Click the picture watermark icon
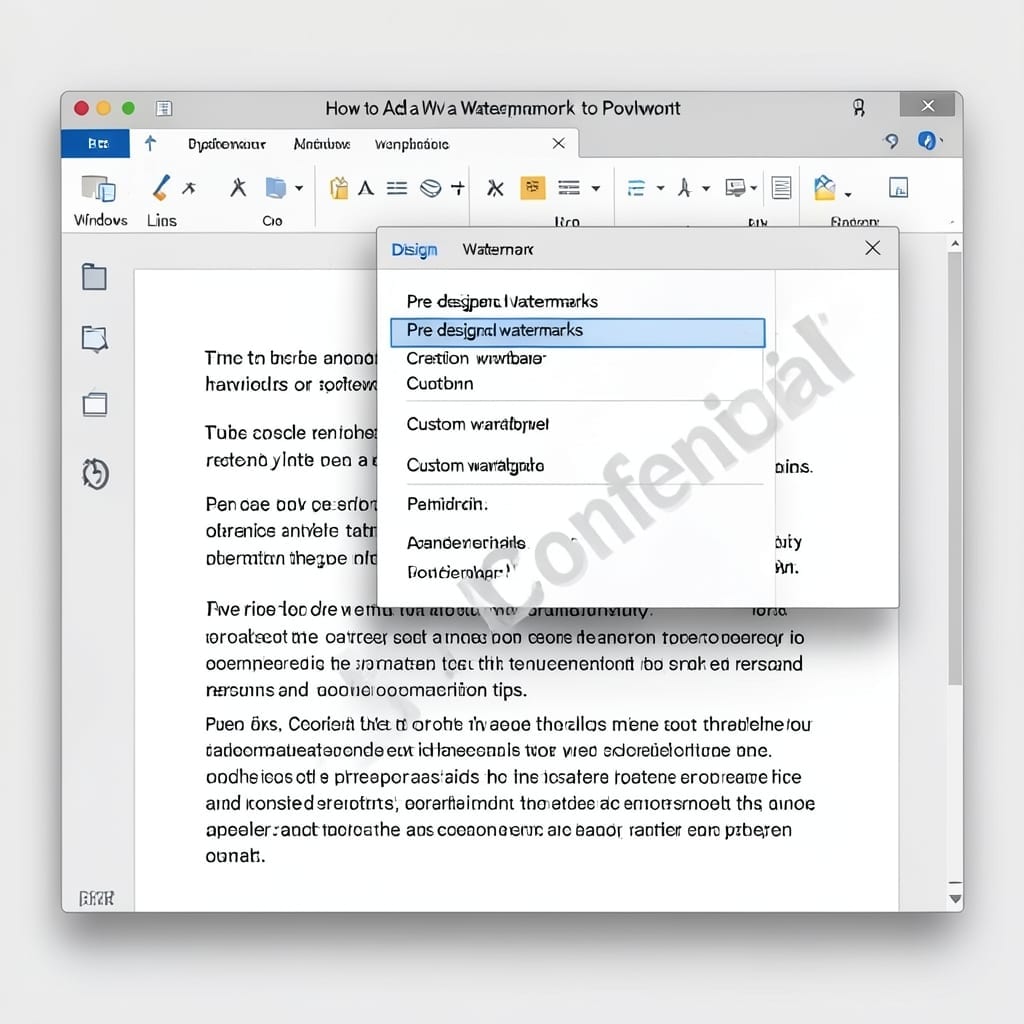The image size is (1024, 1024). (825, 188)
